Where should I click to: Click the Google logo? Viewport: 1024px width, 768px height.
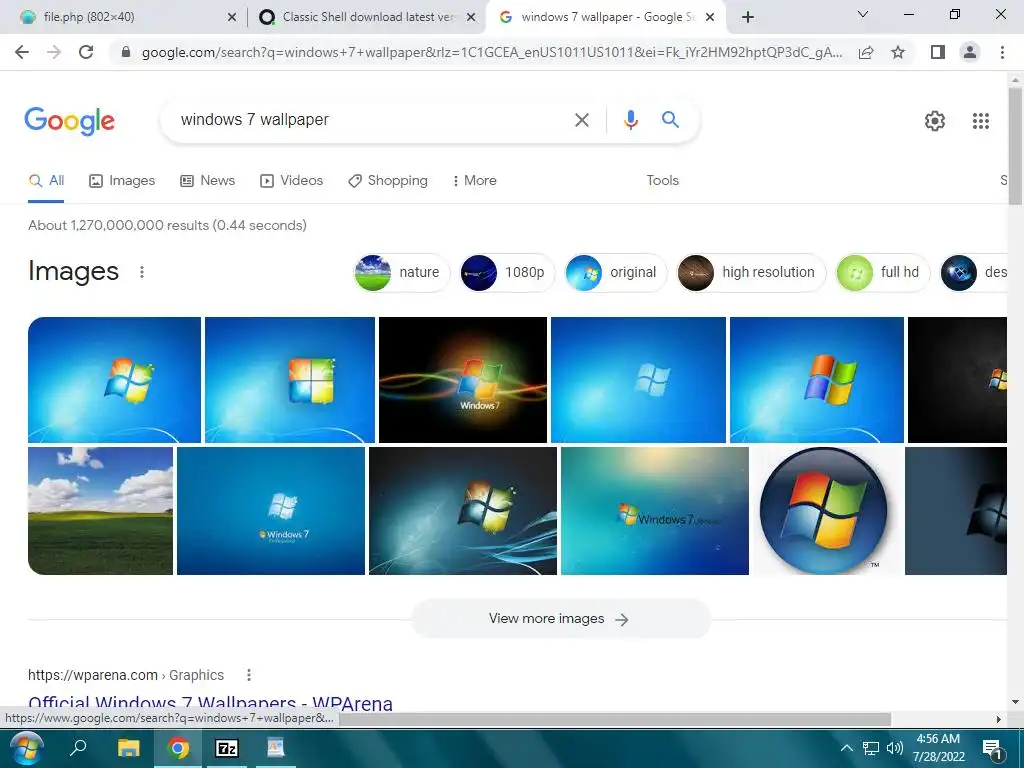pos(69,121)
